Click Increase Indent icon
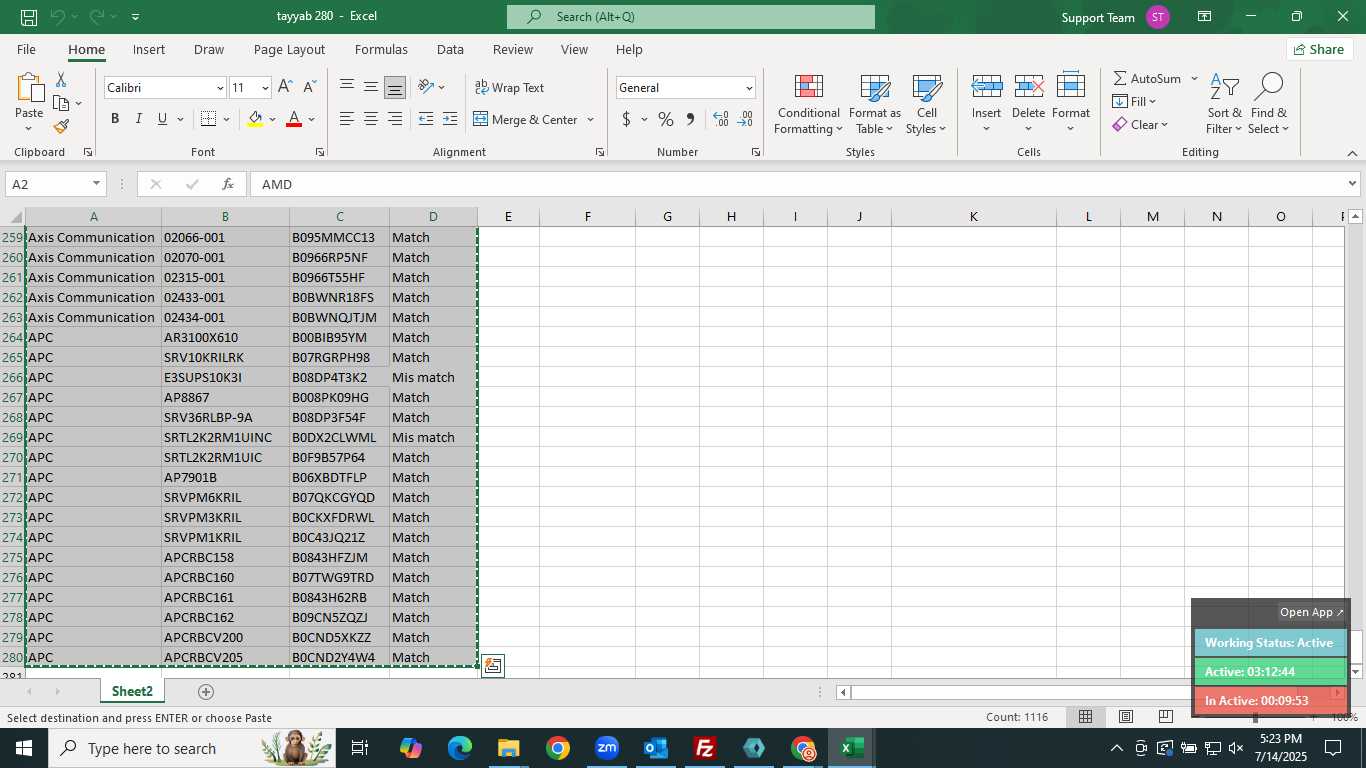 coord(451,119)
